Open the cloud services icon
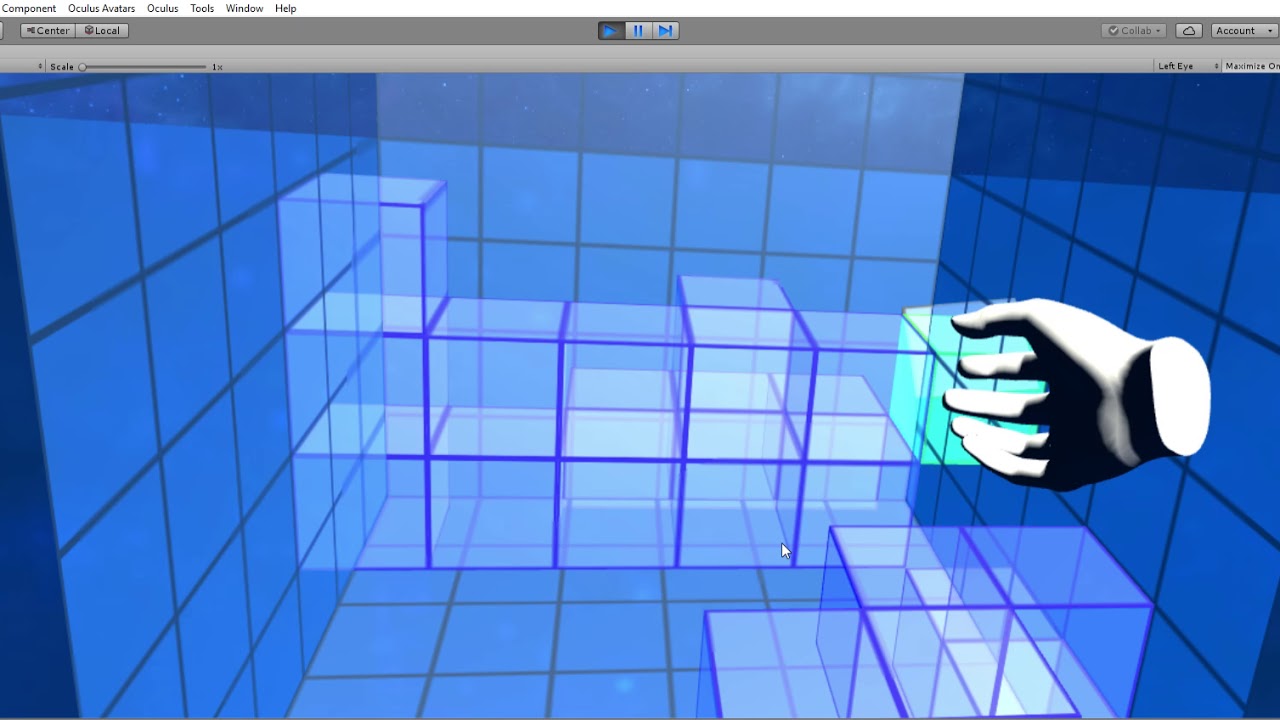This screenshot has height=720, width=1280. tap(1188, 31)
